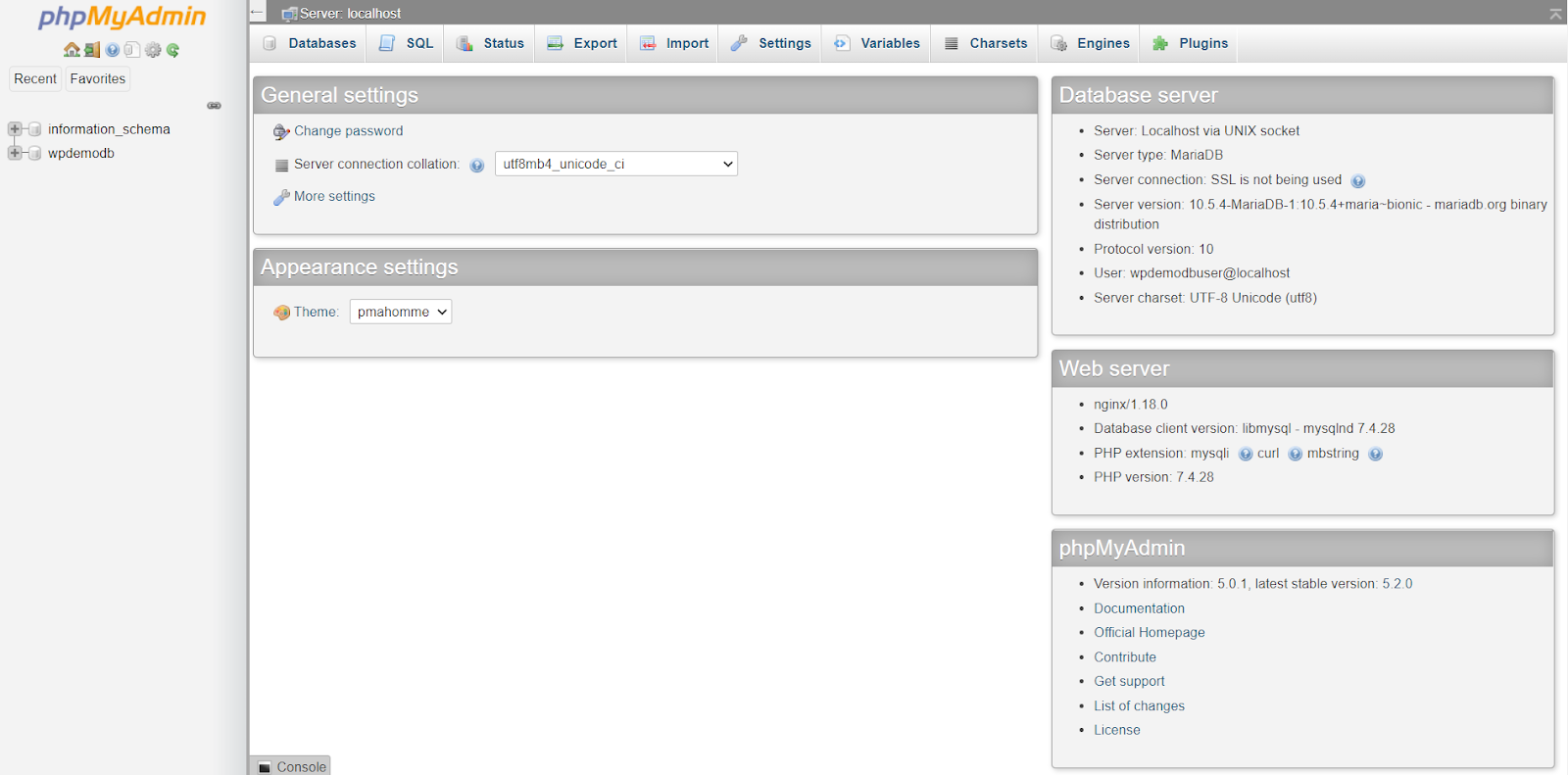Click the help icon beside SSL status

pos(1358,181)
